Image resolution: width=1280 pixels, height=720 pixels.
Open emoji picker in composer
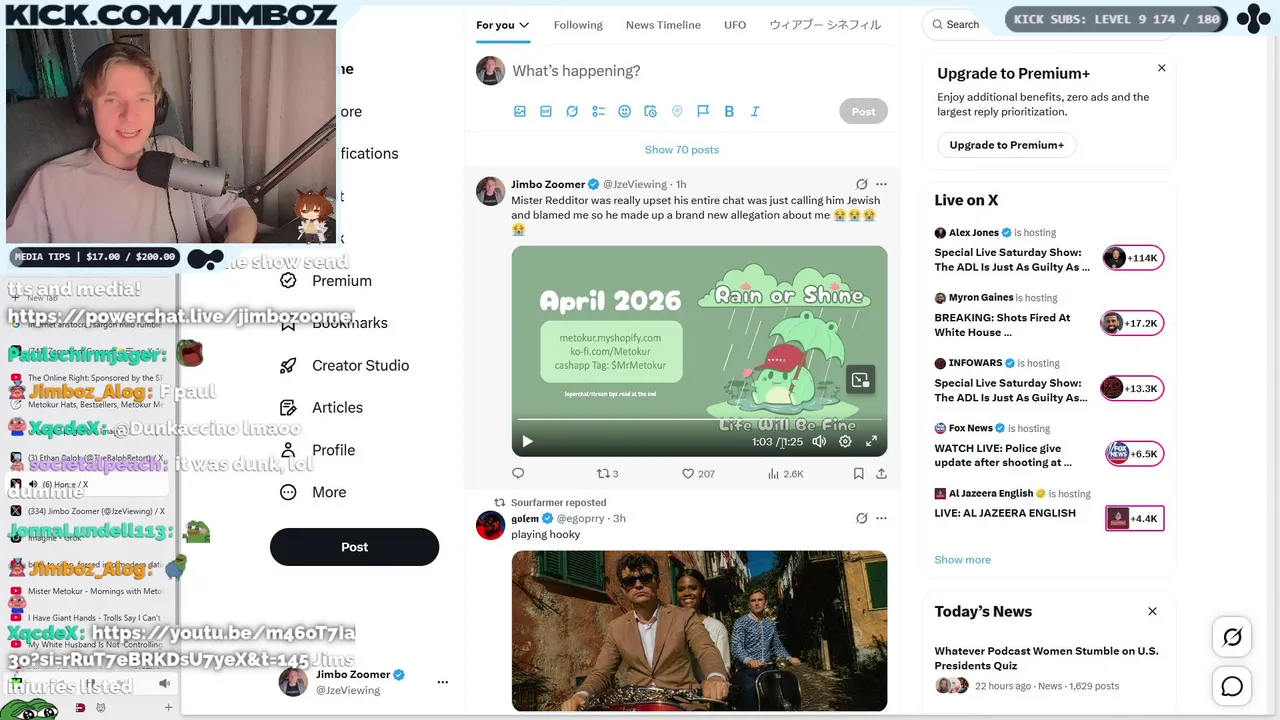point(624,111)
